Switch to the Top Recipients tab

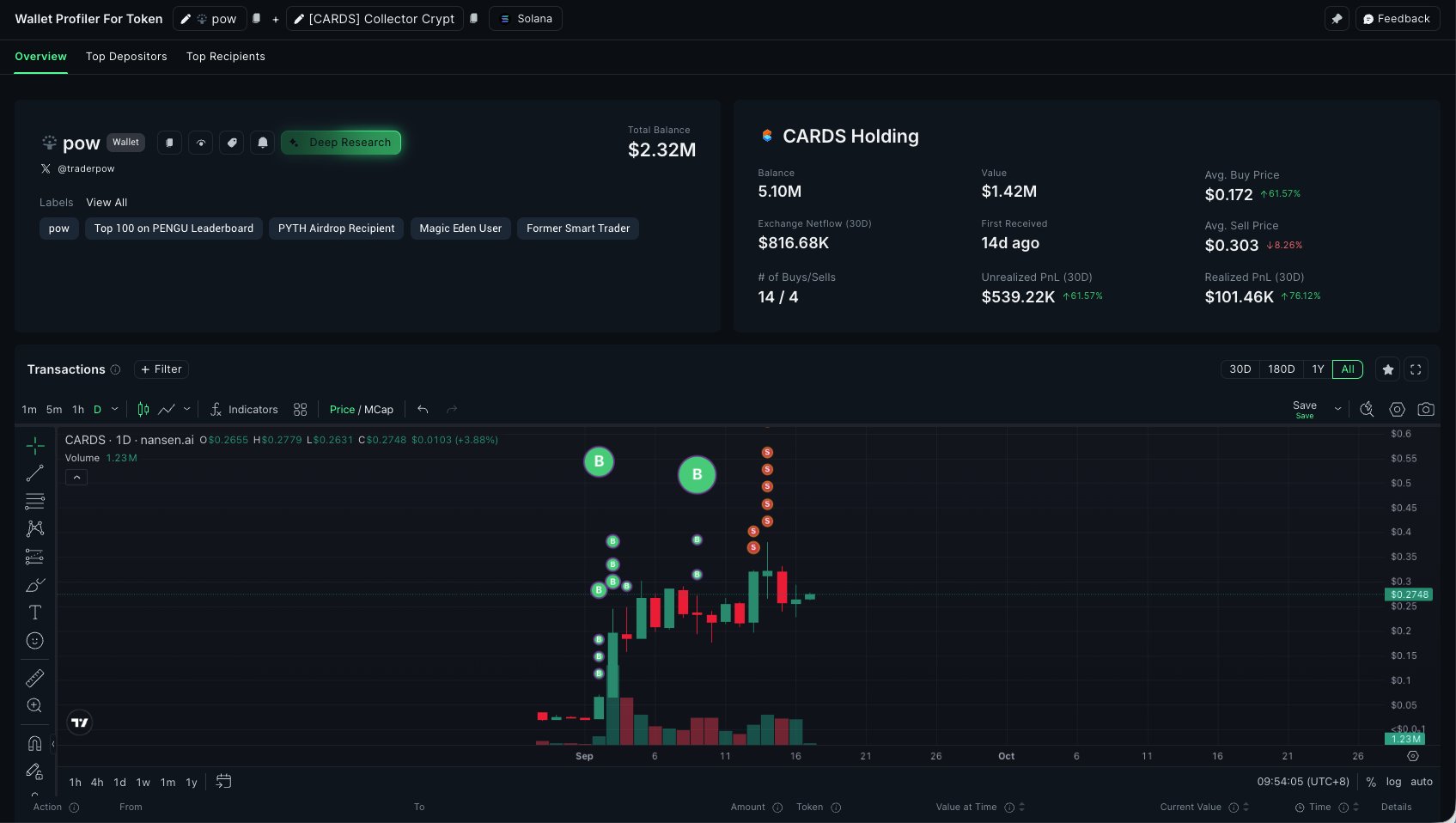pyautogui.click(x=226, y=56)
